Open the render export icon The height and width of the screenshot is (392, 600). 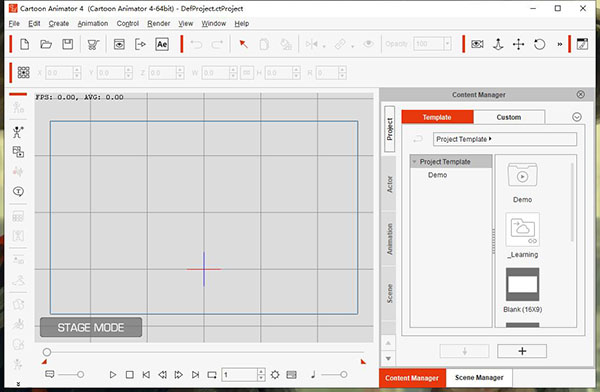[140, 44]
